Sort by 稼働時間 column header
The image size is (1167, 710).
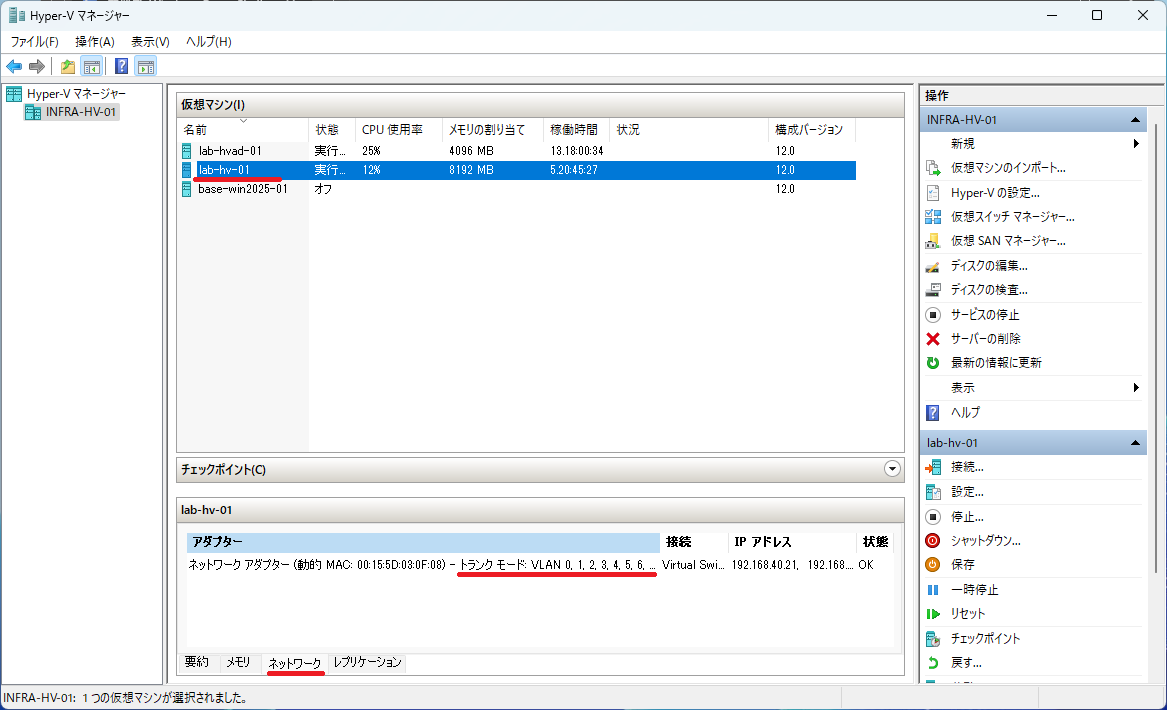click(x=576, y=129)
